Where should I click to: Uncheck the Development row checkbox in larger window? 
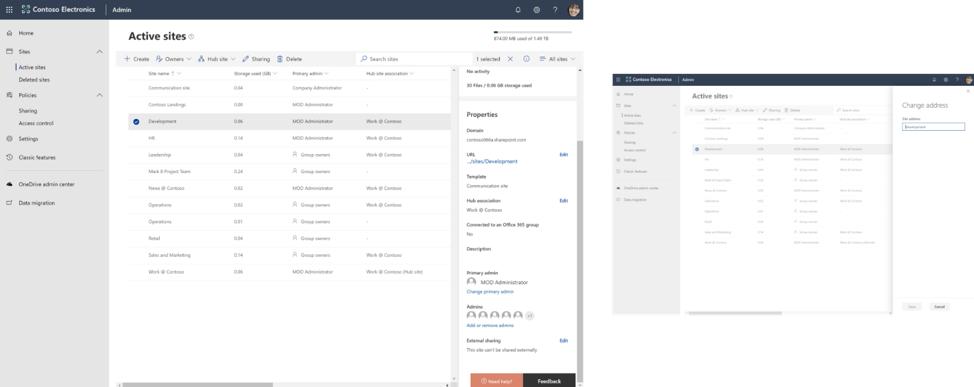136,121
